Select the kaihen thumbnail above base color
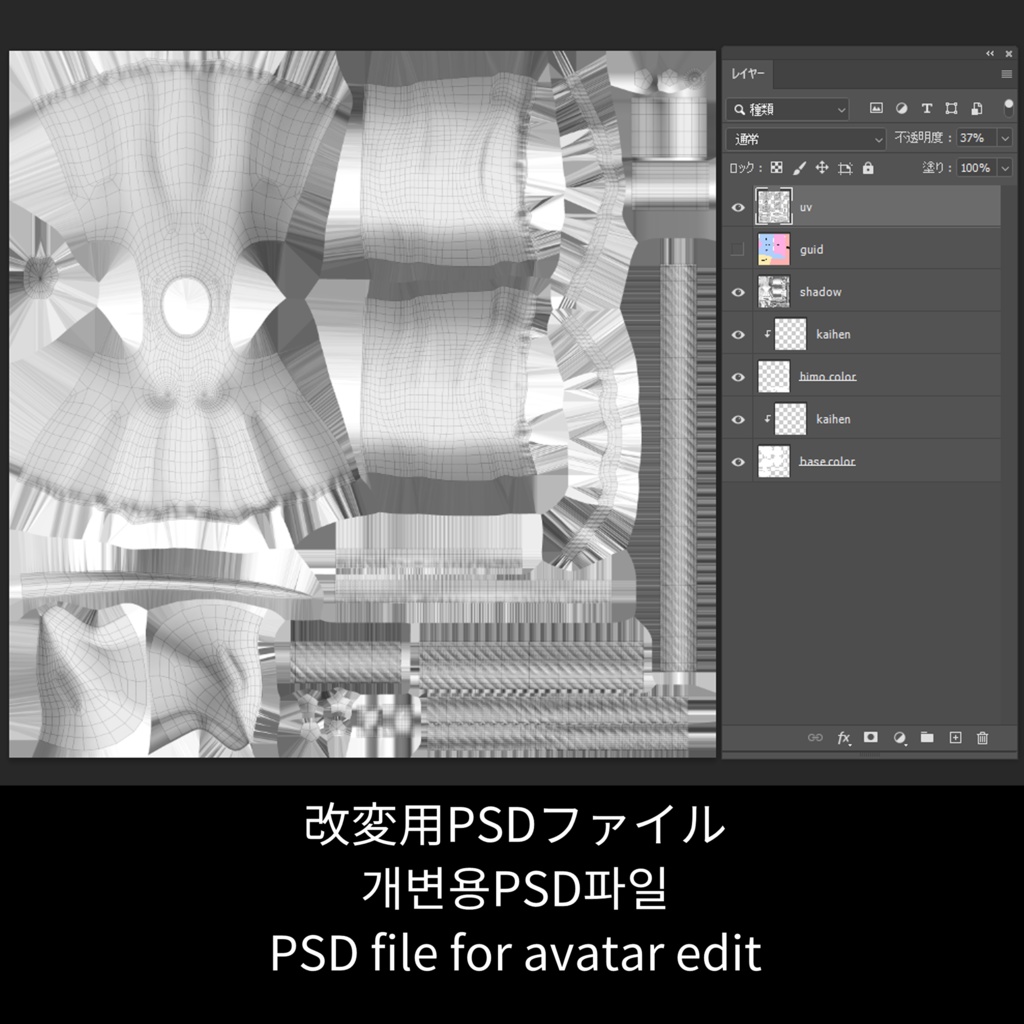The width and height of the screenshot is (1024, 1024). pos(790,419)
